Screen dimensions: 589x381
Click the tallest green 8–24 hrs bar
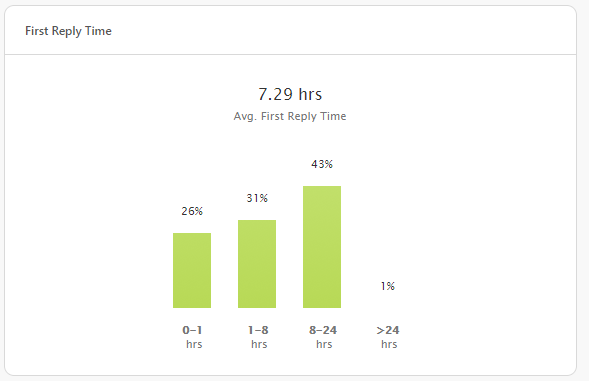point(322,247)
